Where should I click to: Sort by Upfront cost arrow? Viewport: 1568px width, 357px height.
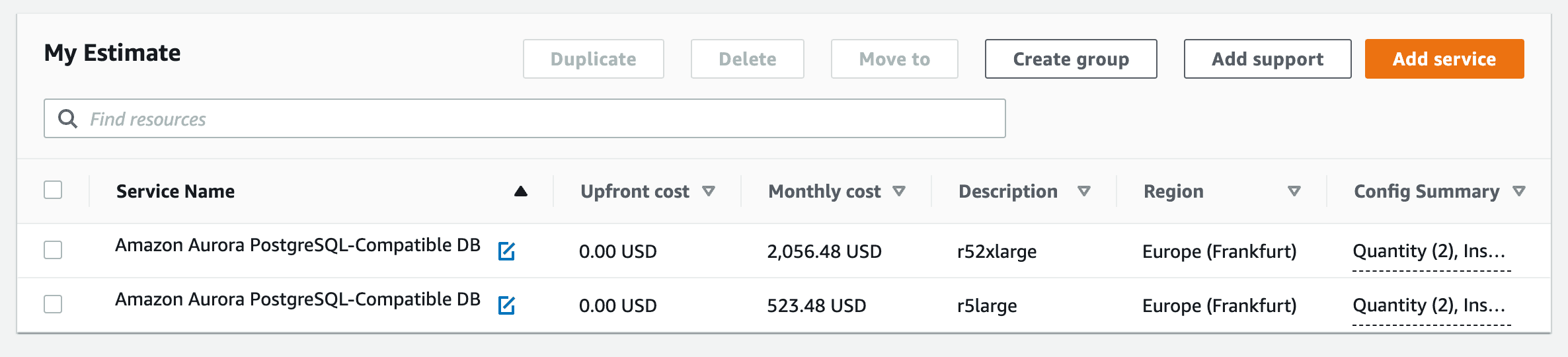click(x=709, y=191)
